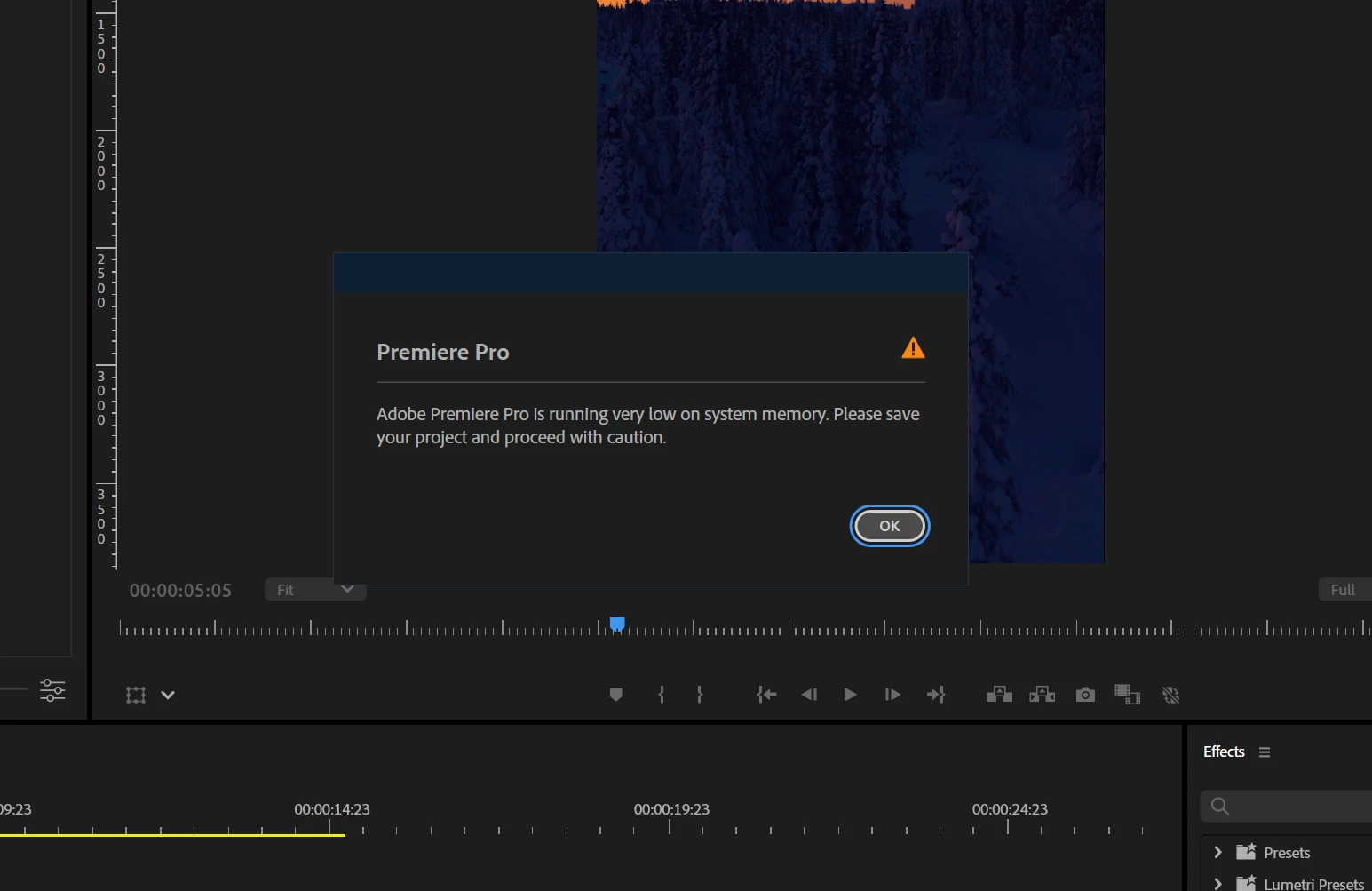
Task: Click the Lift button
Action: tap(999, 695)
